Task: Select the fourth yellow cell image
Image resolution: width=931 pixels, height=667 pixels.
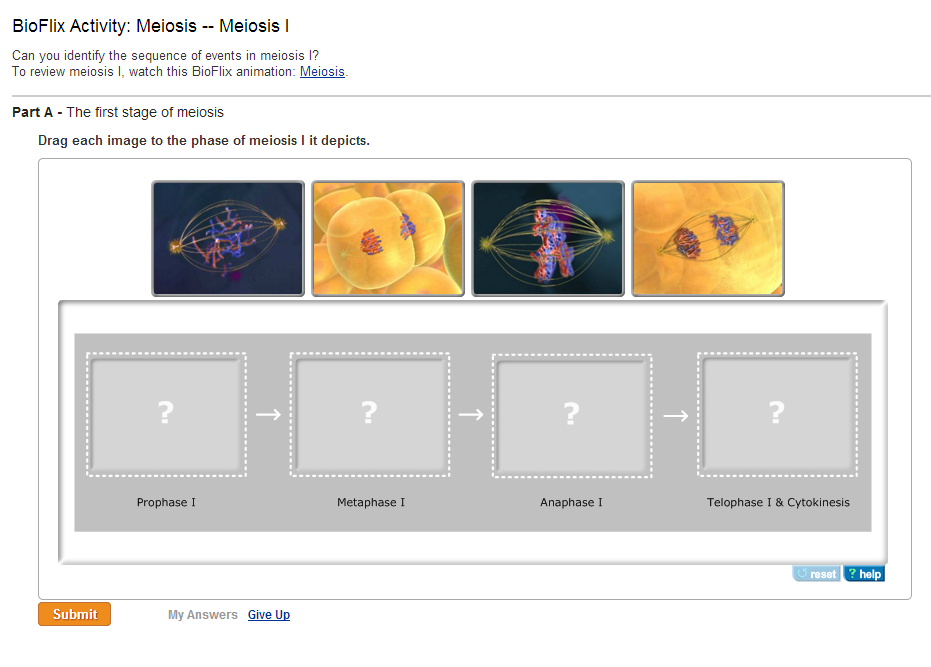Action: (708, 238)
